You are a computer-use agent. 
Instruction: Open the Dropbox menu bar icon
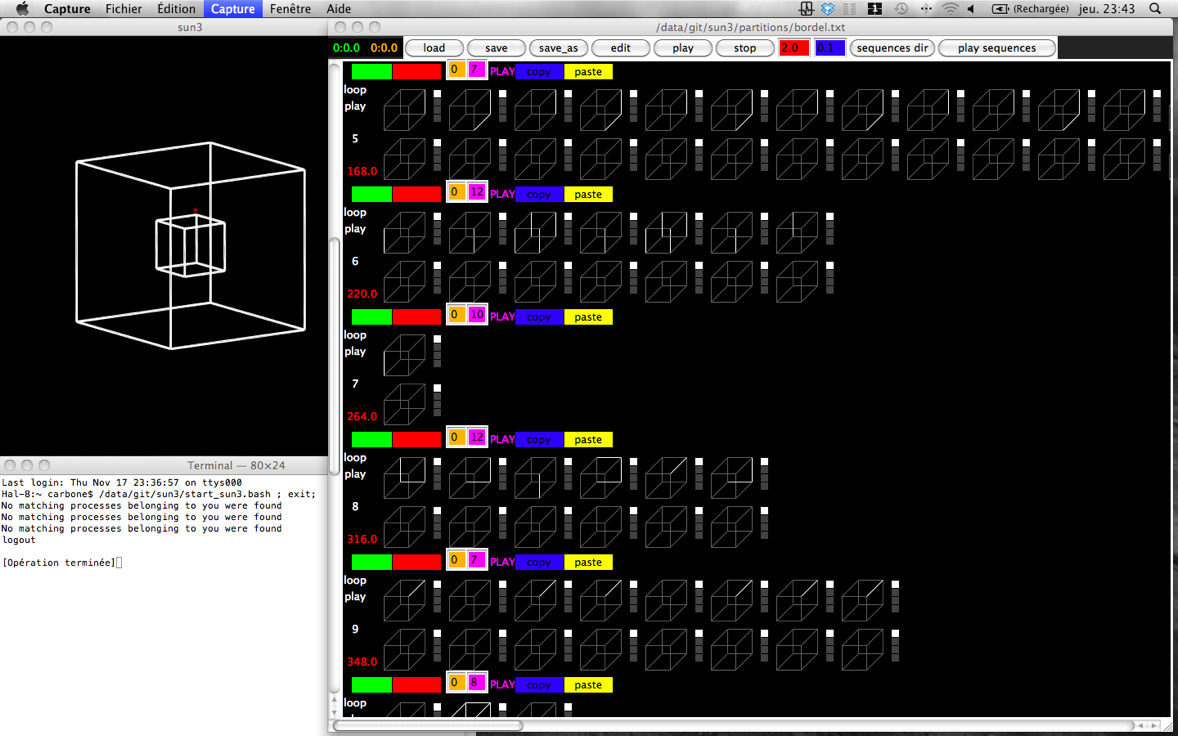click(828, 9)
